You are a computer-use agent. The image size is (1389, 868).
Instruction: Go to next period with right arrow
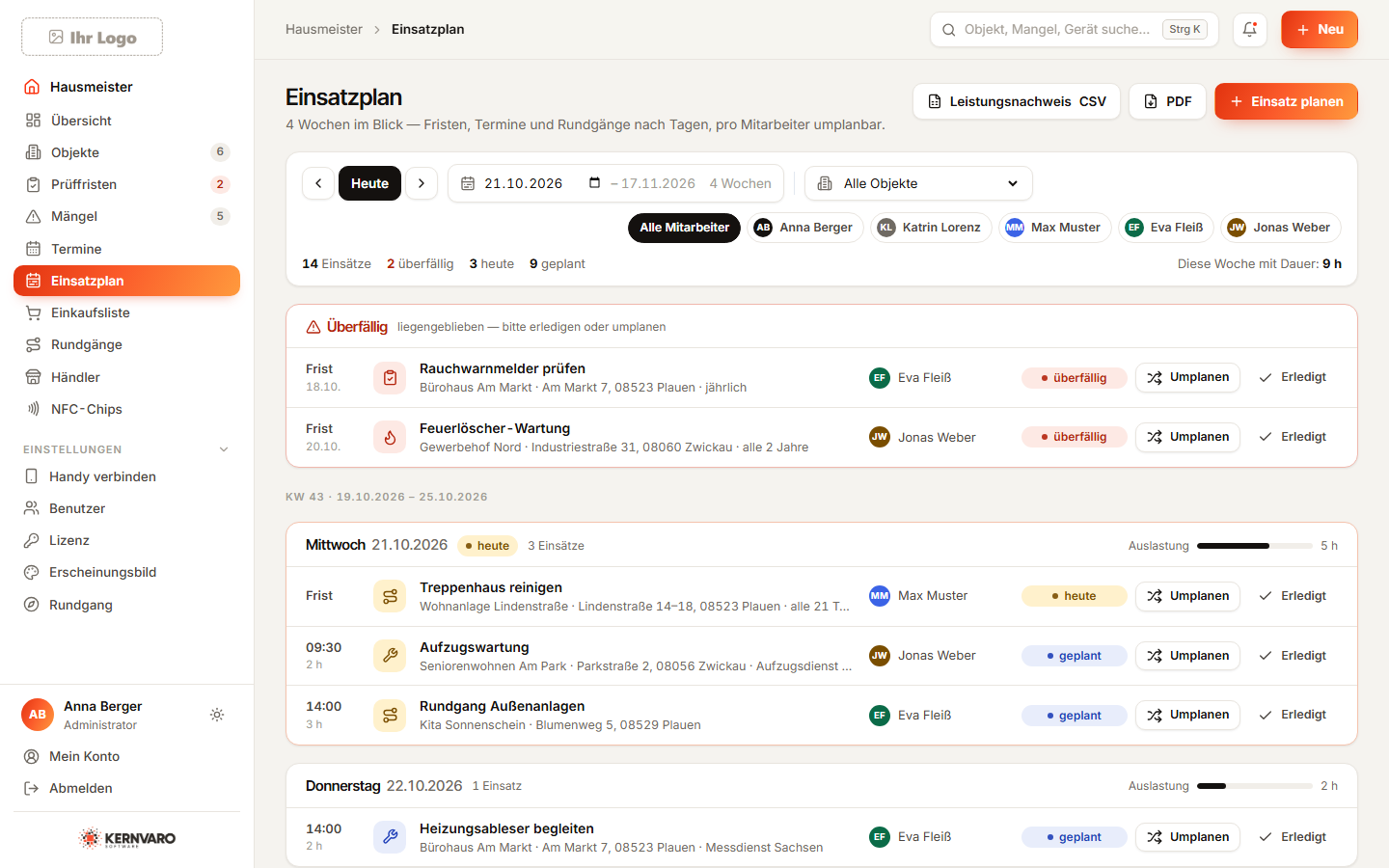click(x=422, y=183)
